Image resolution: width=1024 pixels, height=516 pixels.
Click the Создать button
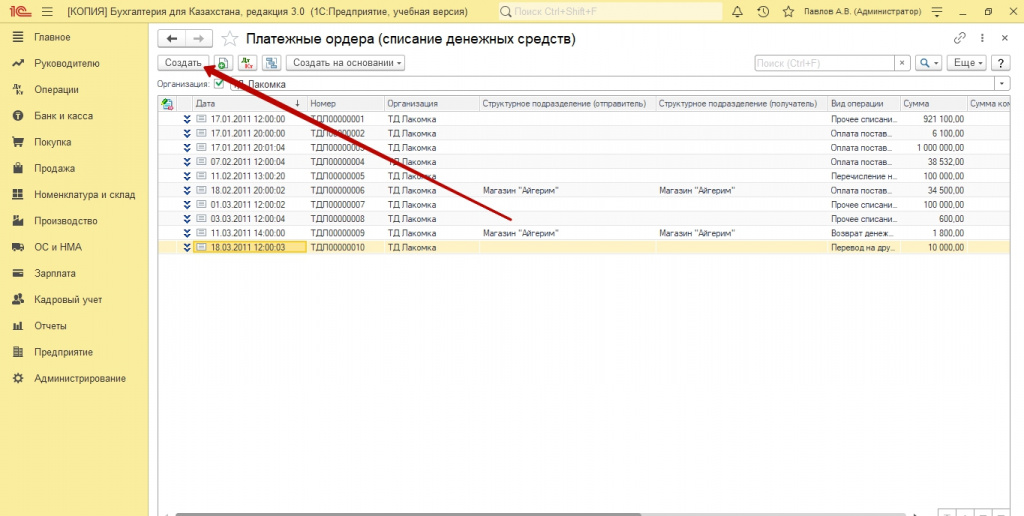183,63
